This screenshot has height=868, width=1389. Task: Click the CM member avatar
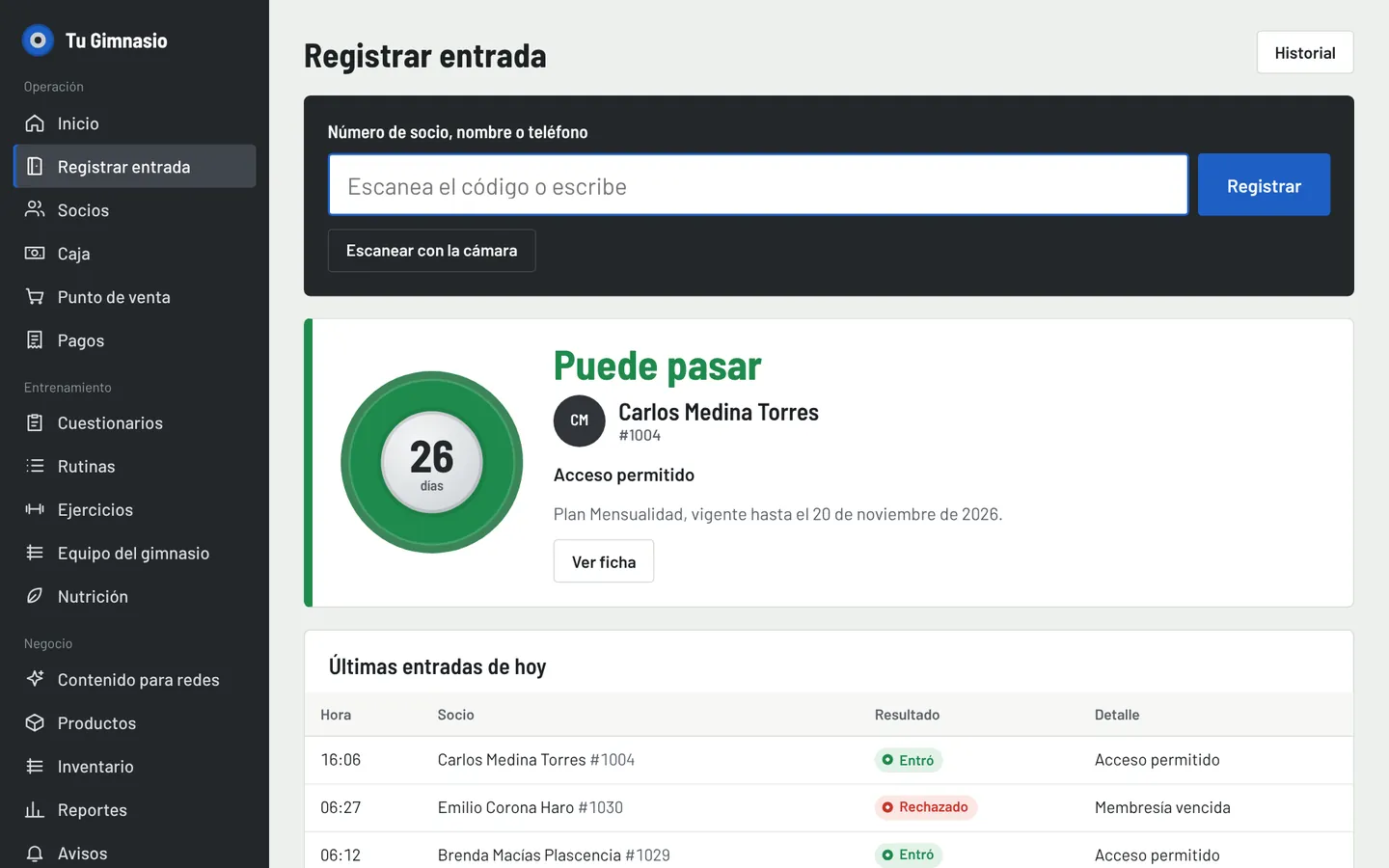click(580, 420)
